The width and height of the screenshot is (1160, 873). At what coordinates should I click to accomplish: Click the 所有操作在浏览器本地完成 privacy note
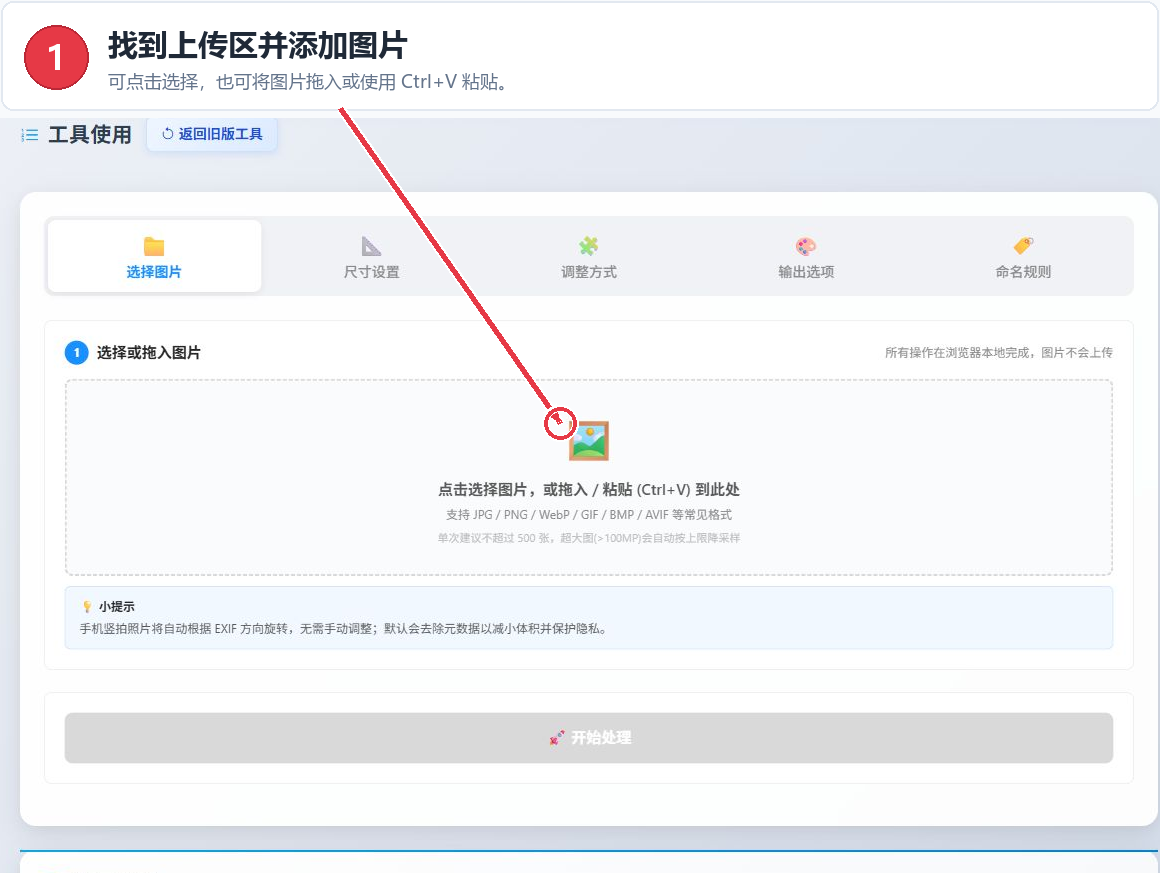tap(999, 353)
